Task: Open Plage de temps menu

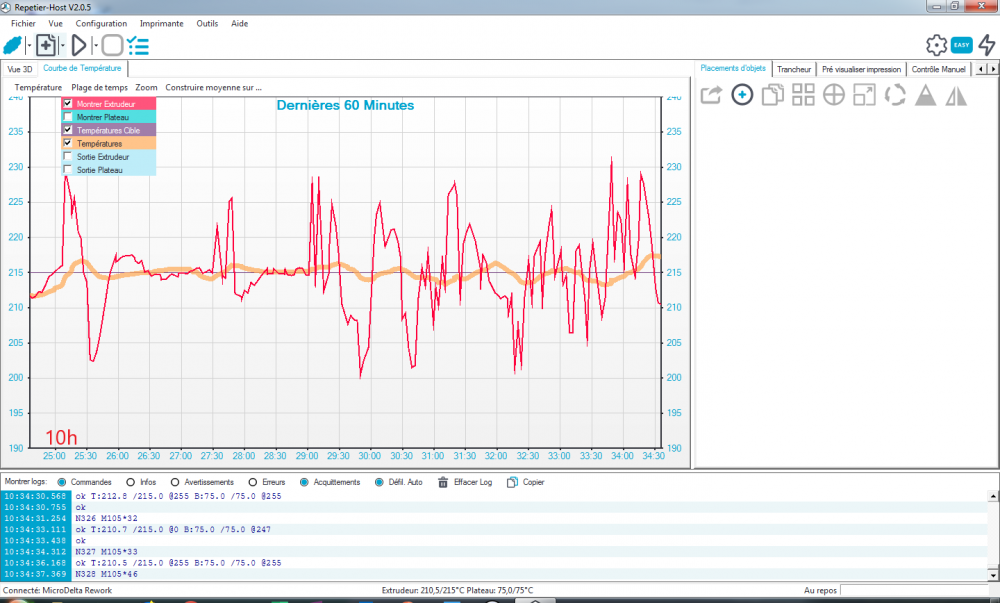Action: (99, 87)
